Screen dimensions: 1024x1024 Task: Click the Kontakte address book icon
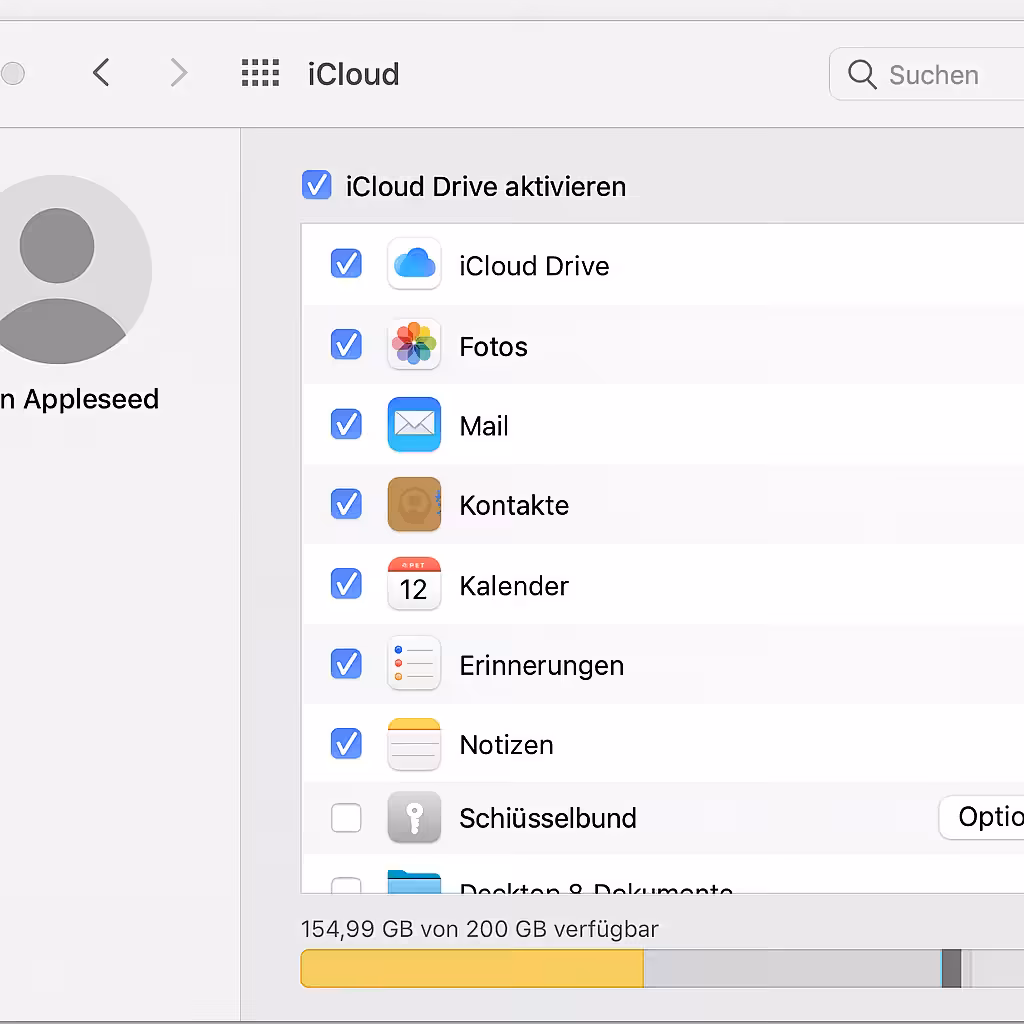(x=414, y=504)
